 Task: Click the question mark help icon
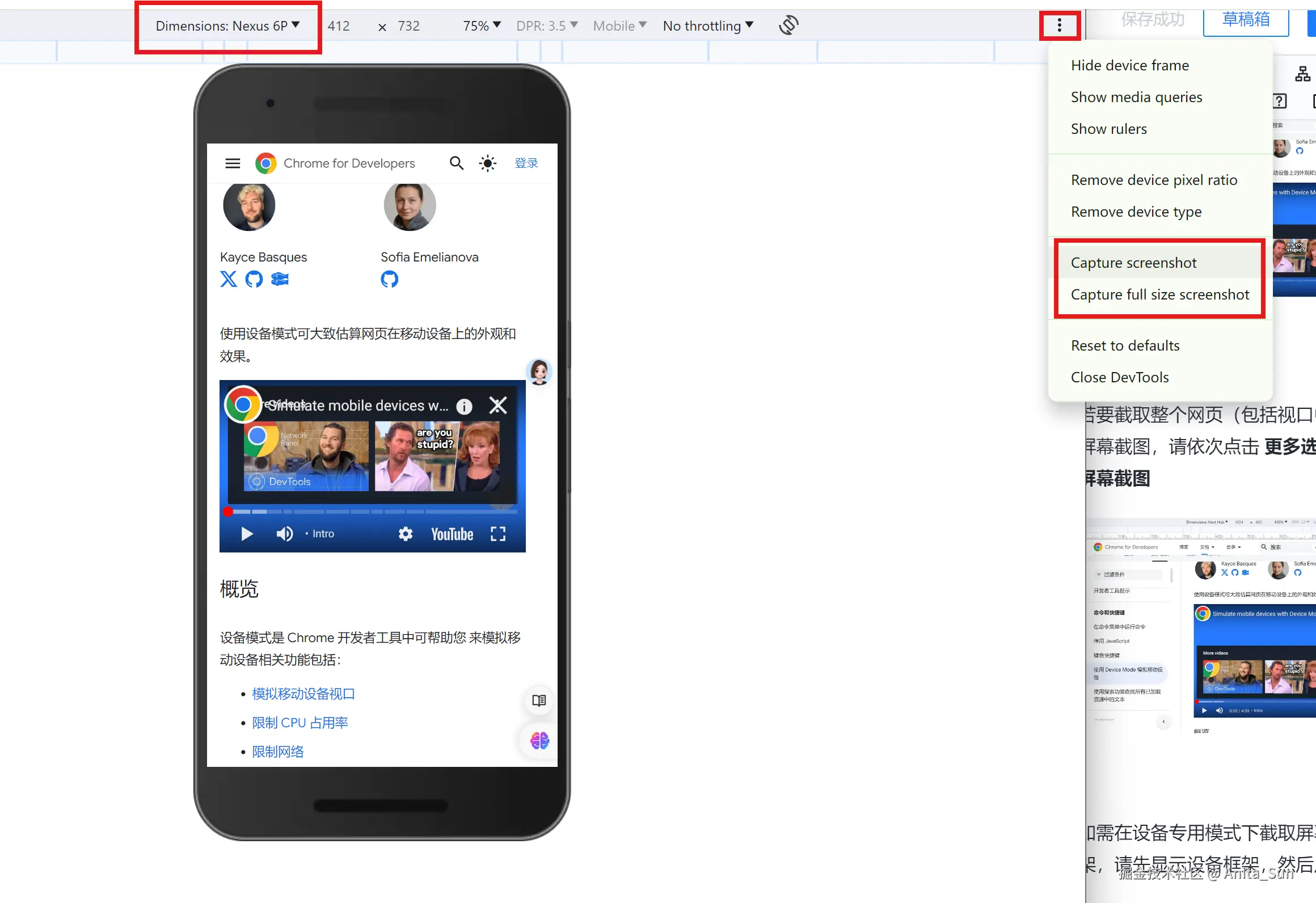pyautogui.click(x=1279, y=101)
